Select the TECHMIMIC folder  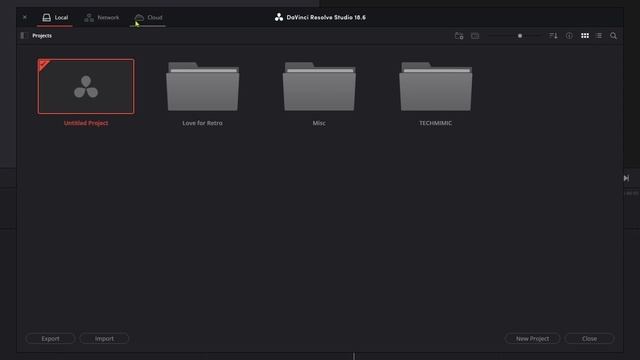[x=436, y=87]
